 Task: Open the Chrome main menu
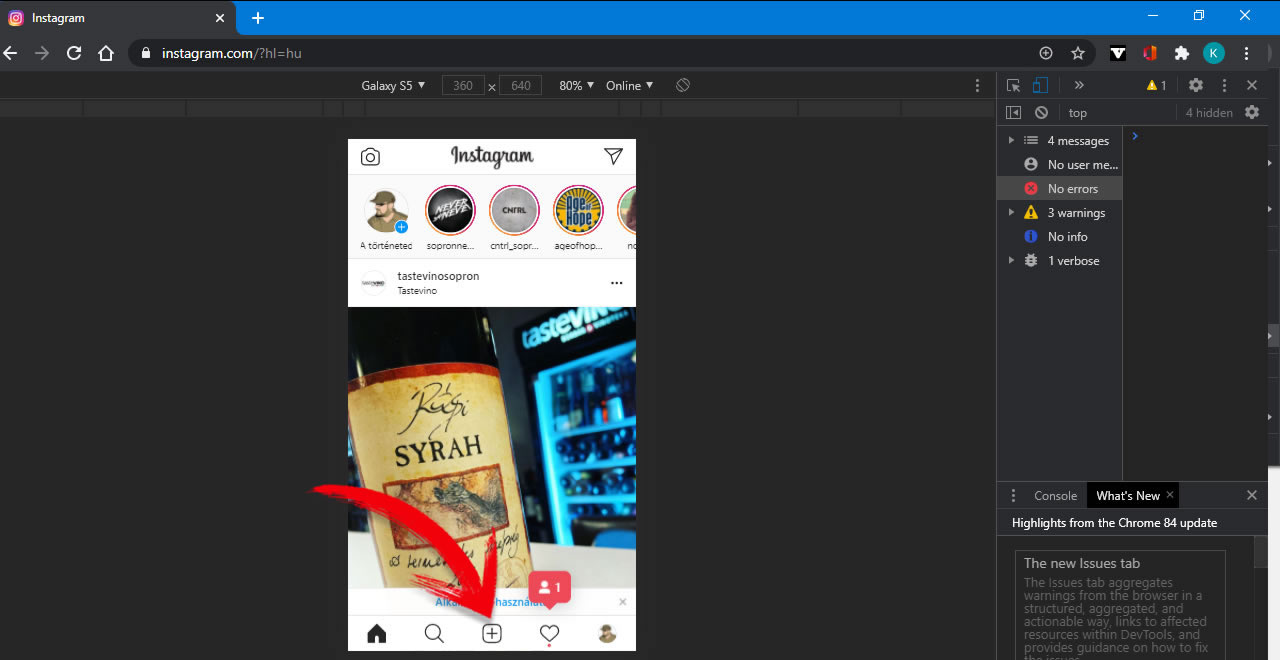(1246, 53)
